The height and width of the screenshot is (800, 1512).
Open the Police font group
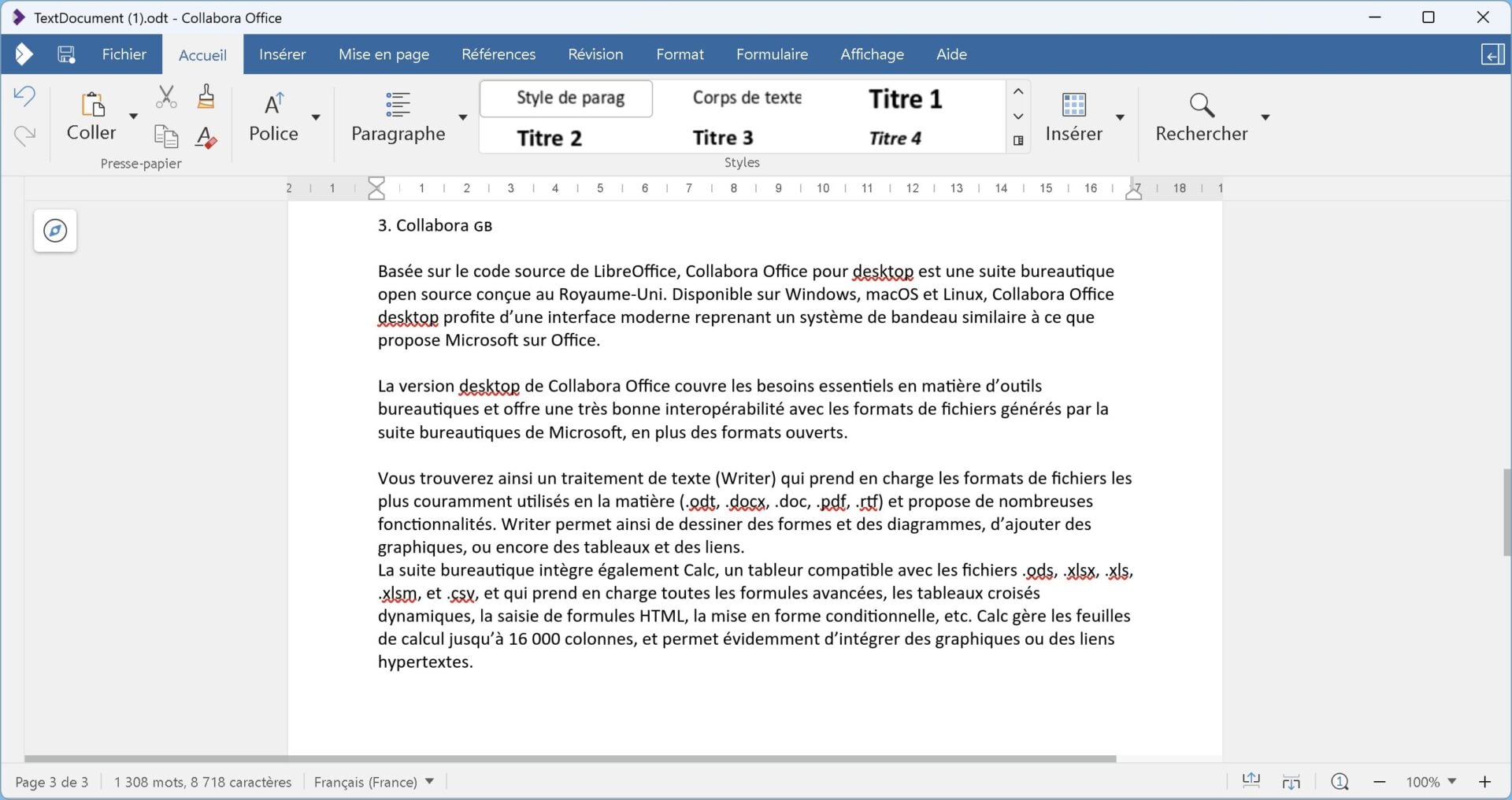point(273,117)
